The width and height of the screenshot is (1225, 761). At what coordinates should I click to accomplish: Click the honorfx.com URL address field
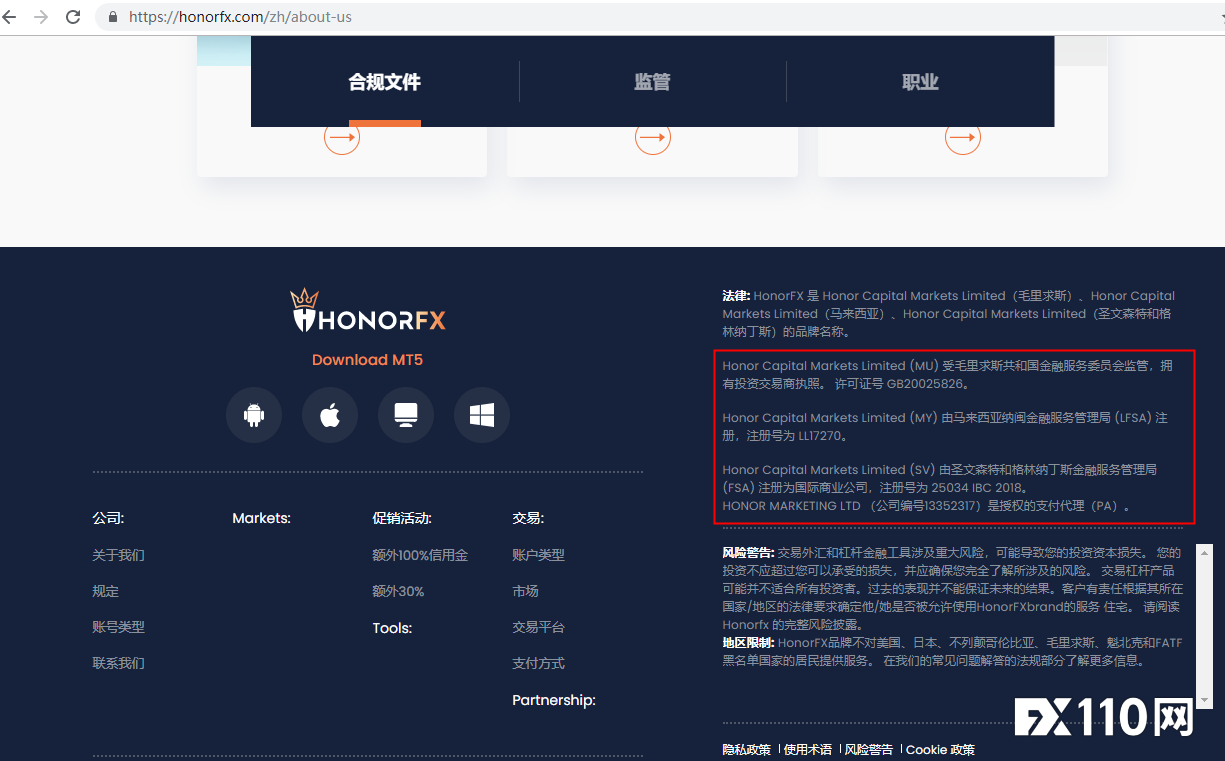240,17
